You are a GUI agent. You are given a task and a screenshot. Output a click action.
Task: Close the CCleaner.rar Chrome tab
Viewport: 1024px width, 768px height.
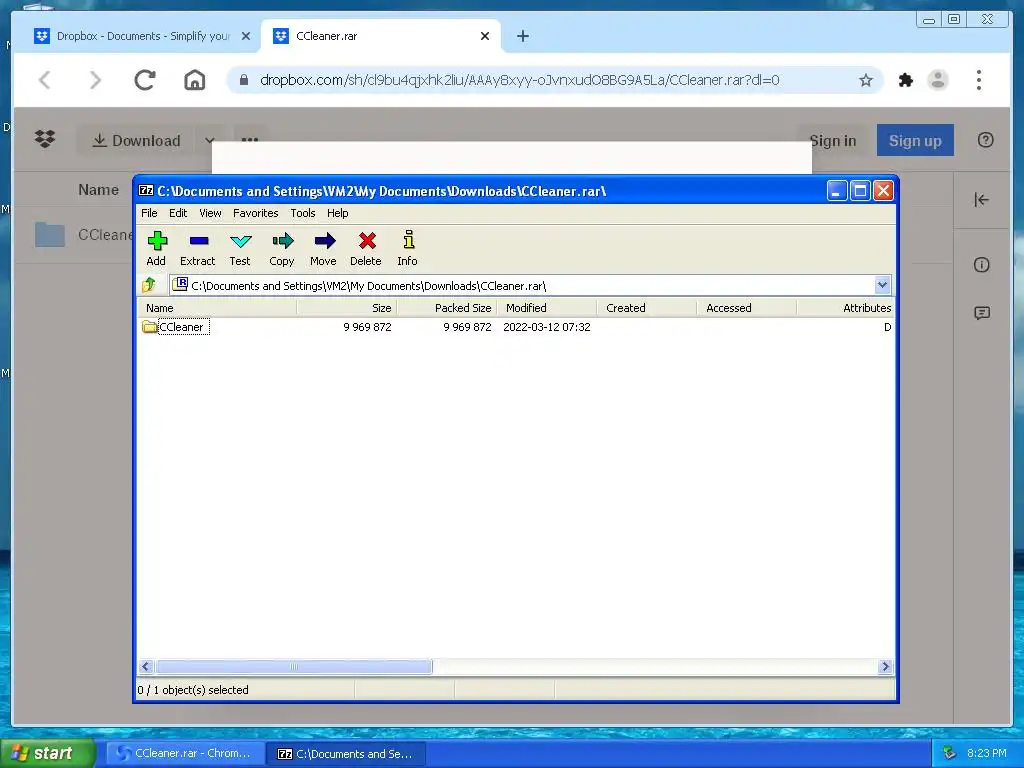click(x=485, y=36)
